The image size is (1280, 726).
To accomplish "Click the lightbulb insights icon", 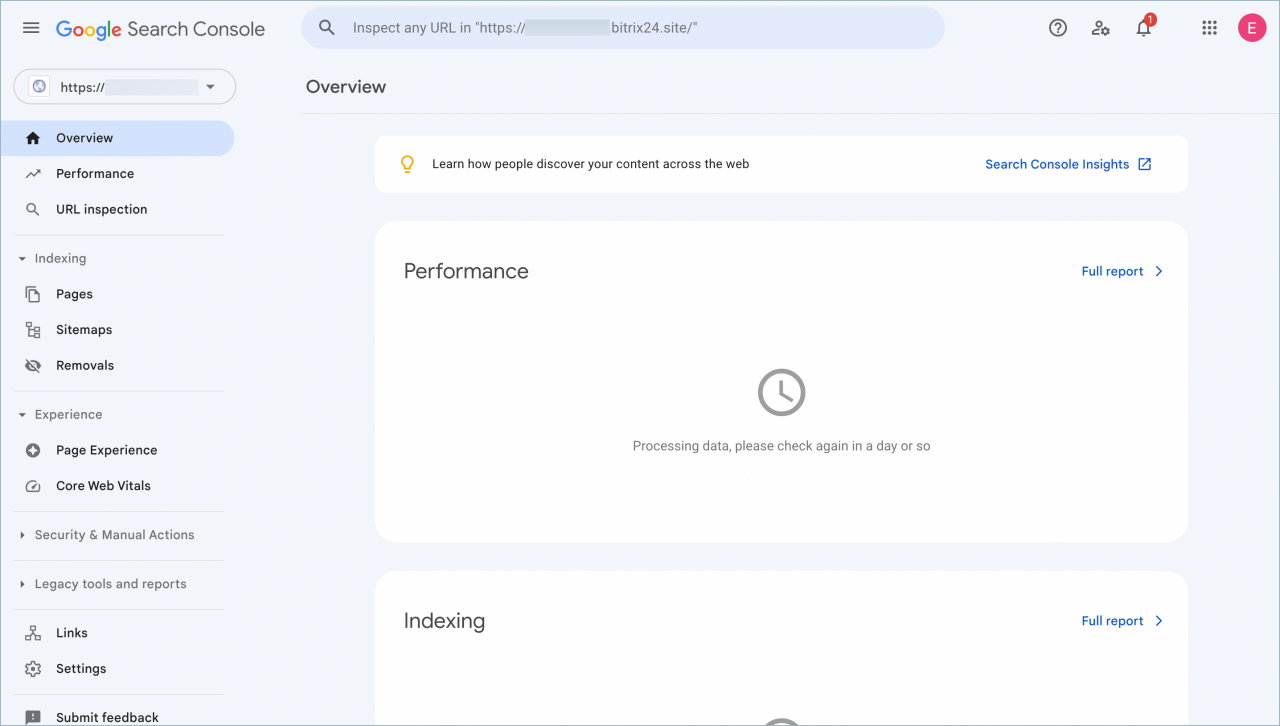I will point(407,164).
